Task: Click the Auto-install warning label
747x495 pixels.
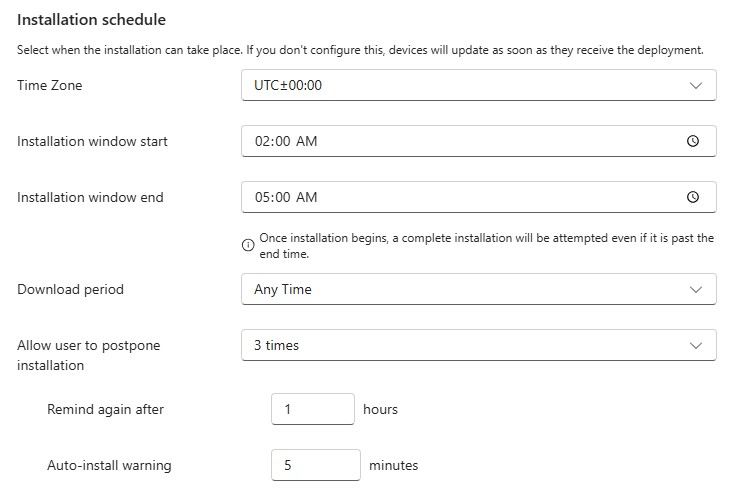Action: click(x=109, y=465)
